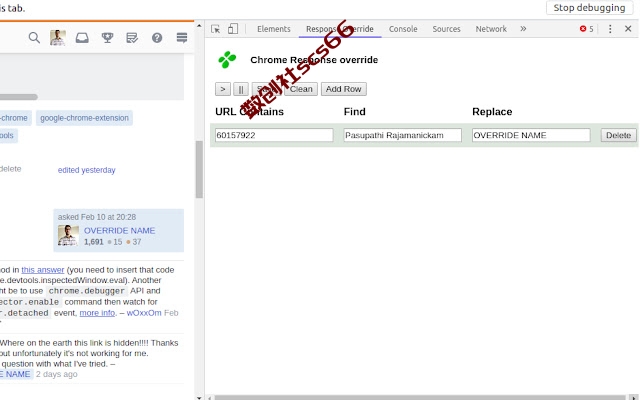The width and height of the screenshot is (640, 400).
Task: Open the achievements trophy icon
Action: 107,38
